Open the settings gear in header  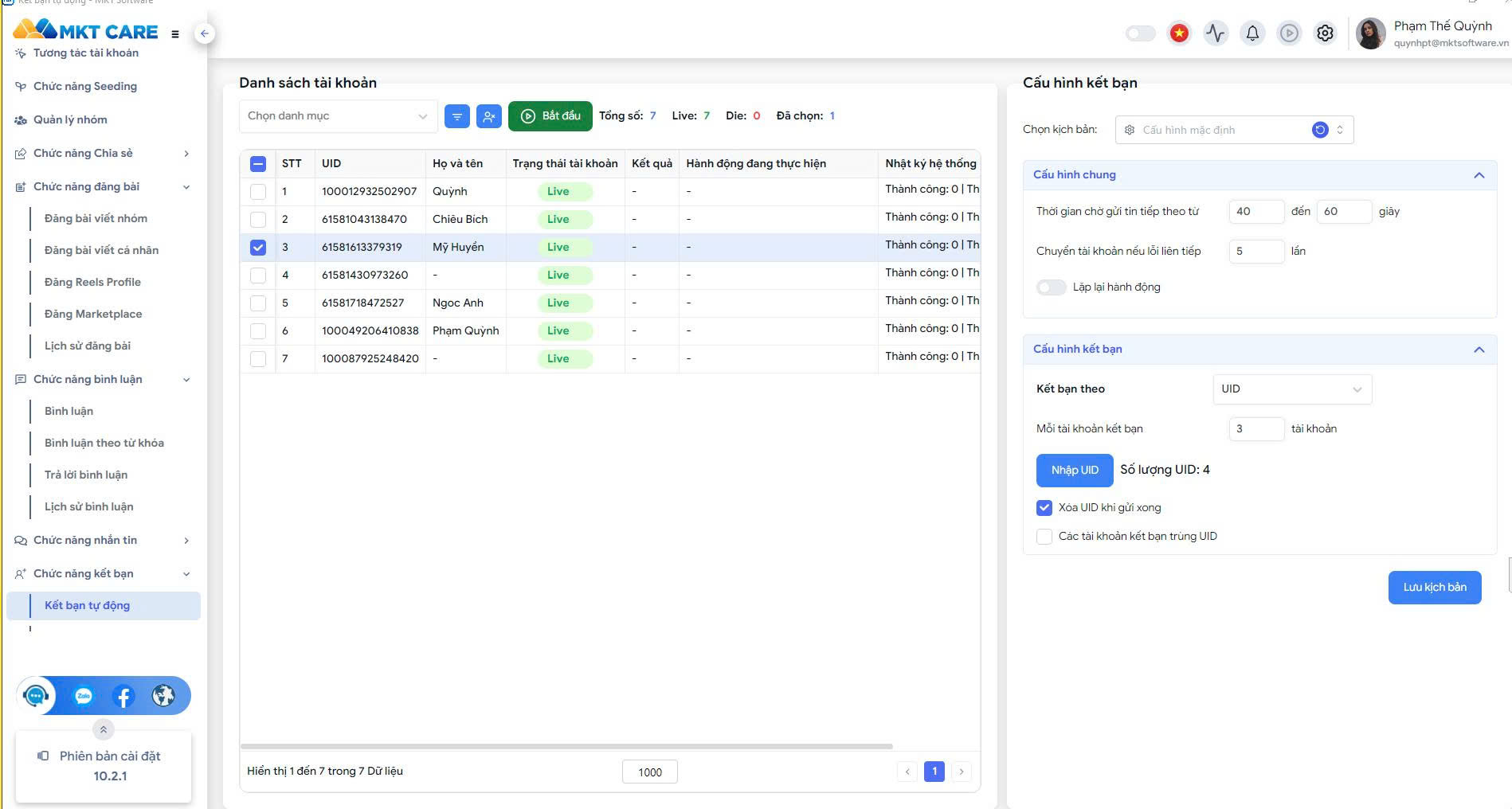coord(1325,33)
